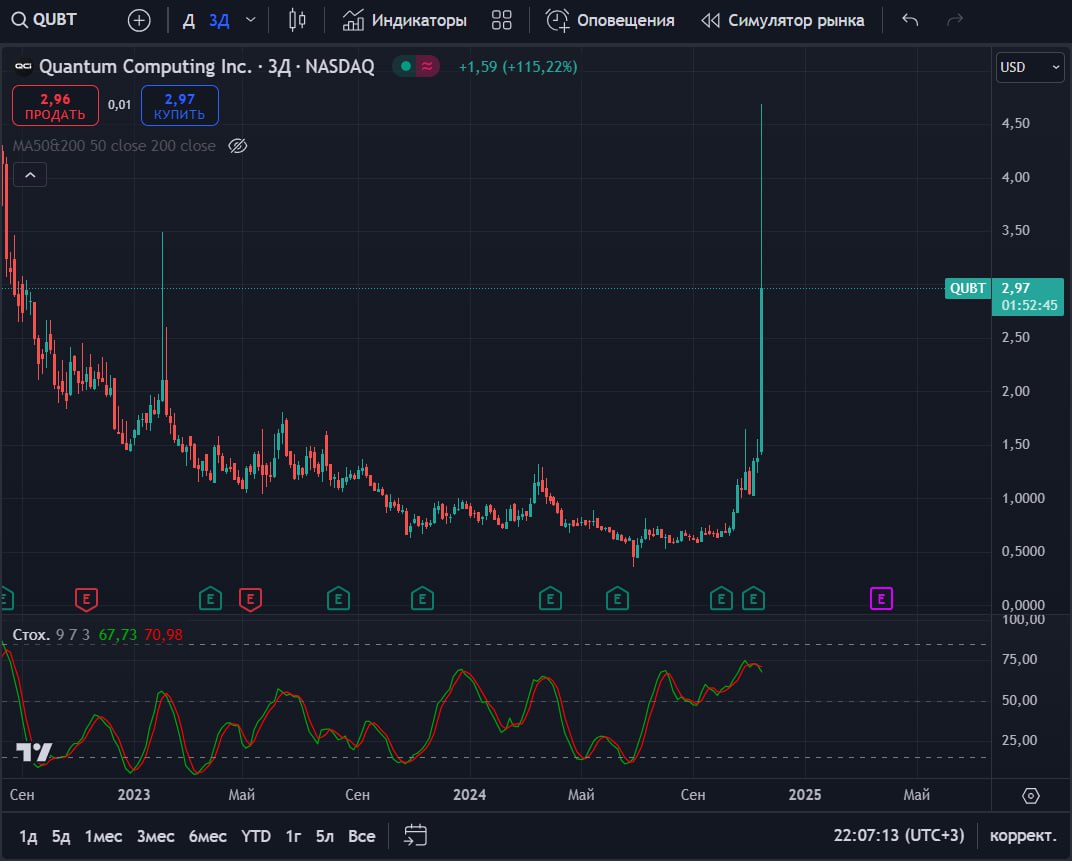Viewport: 1072px width, 861px height.
Task: Click the 2,97 КУПИТЬ buy button
Action: [x=180, y=106]
